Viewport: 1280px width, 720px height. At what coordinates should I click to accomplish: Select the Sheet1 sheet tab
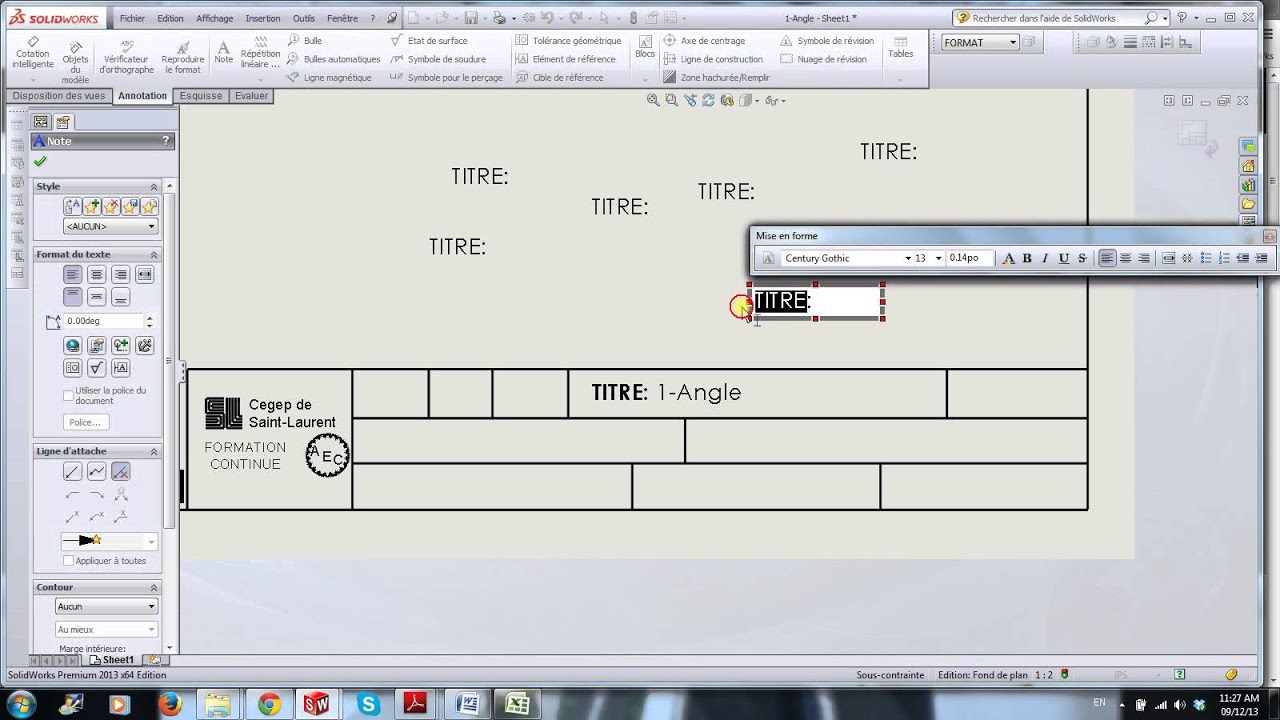click(x=112, y=660)
